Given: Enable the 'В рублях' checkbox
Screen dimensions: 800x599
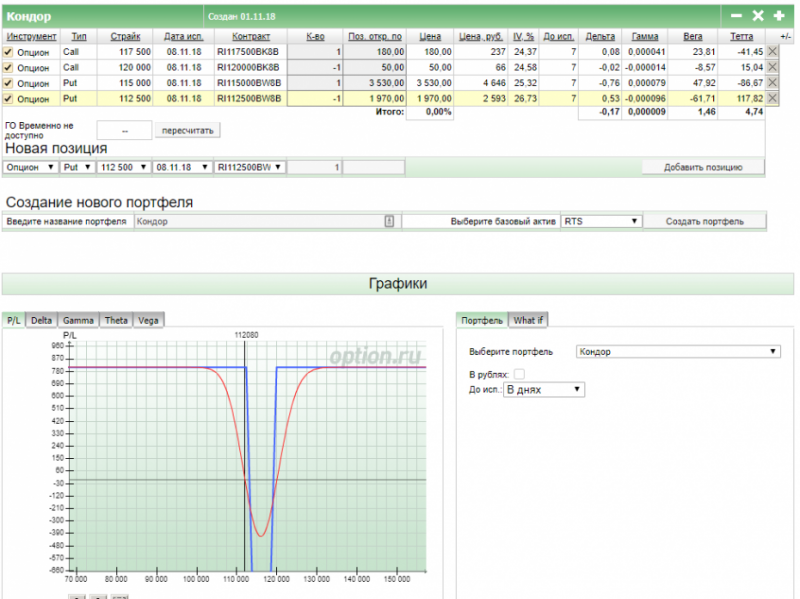Looking at the screenshot, I should tap(519, 374).
